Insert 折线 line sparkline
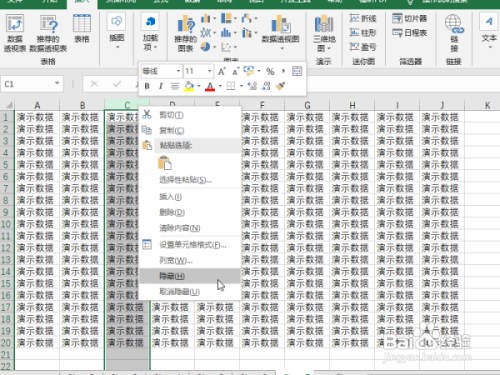The image size is (500, 375). pos(363,18)
